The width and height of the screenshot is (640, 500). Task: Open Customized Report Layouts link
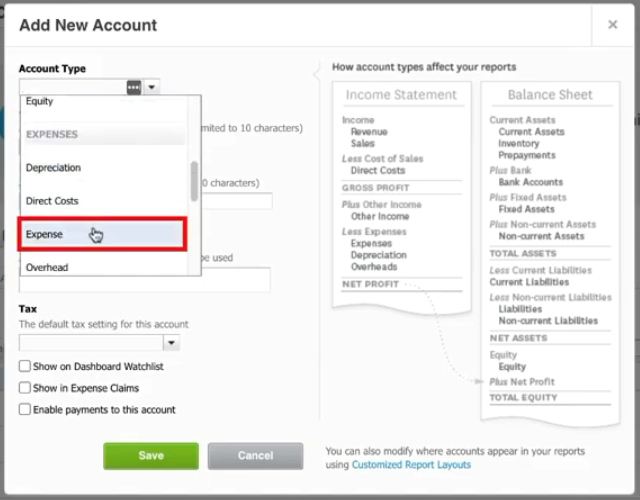pyautogui.click(x=411, y=464)
